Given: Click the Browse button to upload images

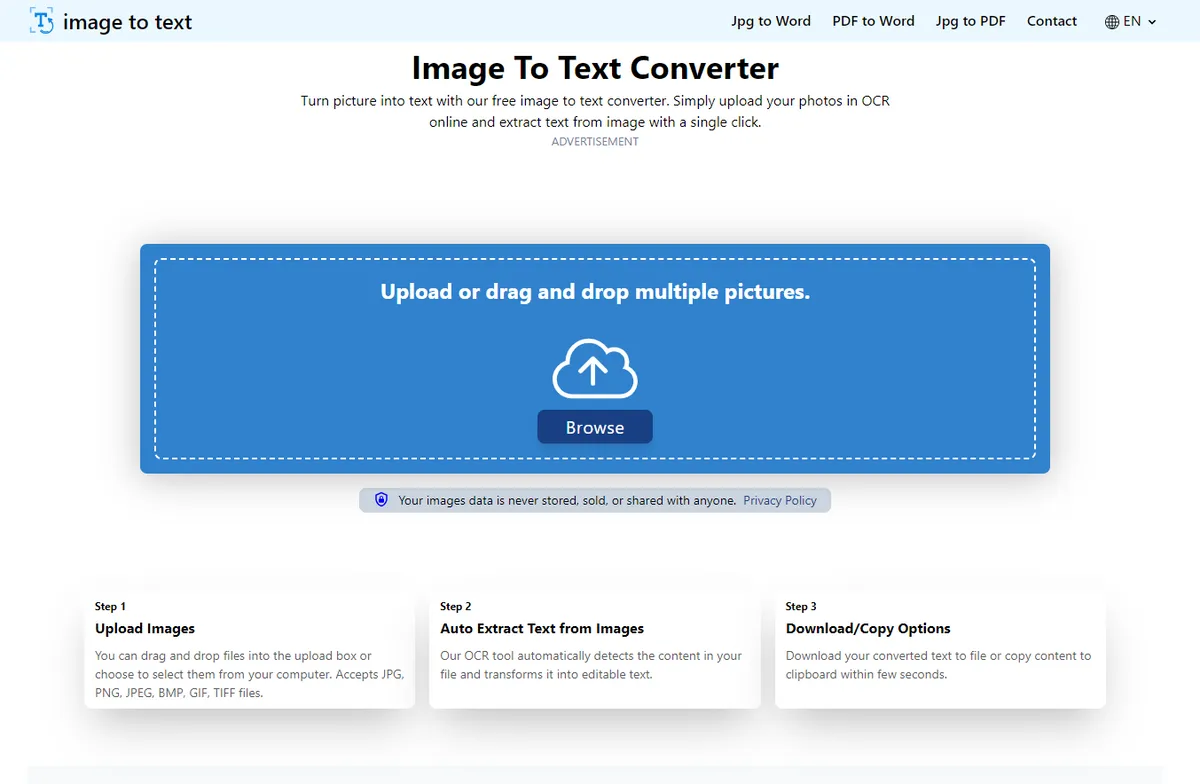Looking at the screenshot, I should 594,426.
